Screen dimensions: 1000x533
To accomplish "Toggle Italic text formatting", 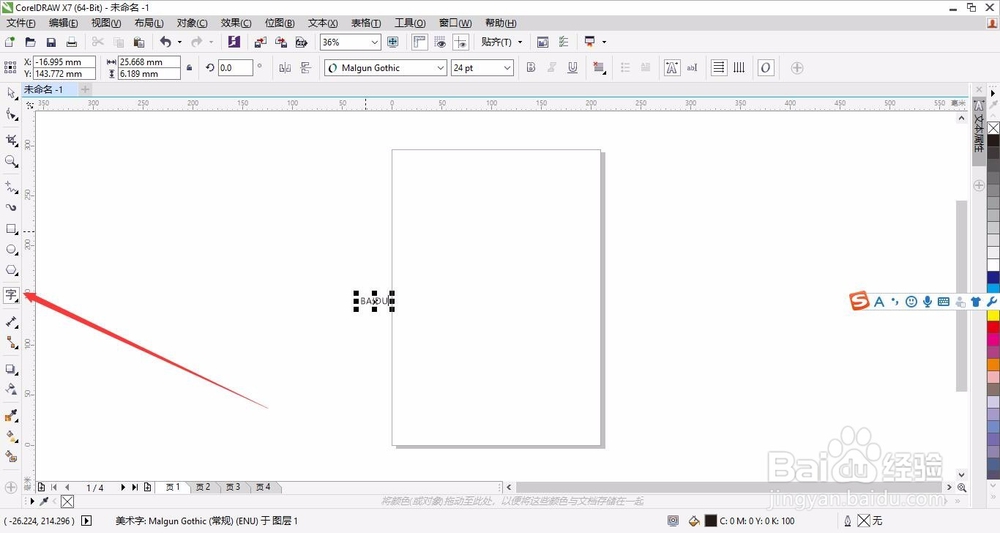I will [552, 68].
